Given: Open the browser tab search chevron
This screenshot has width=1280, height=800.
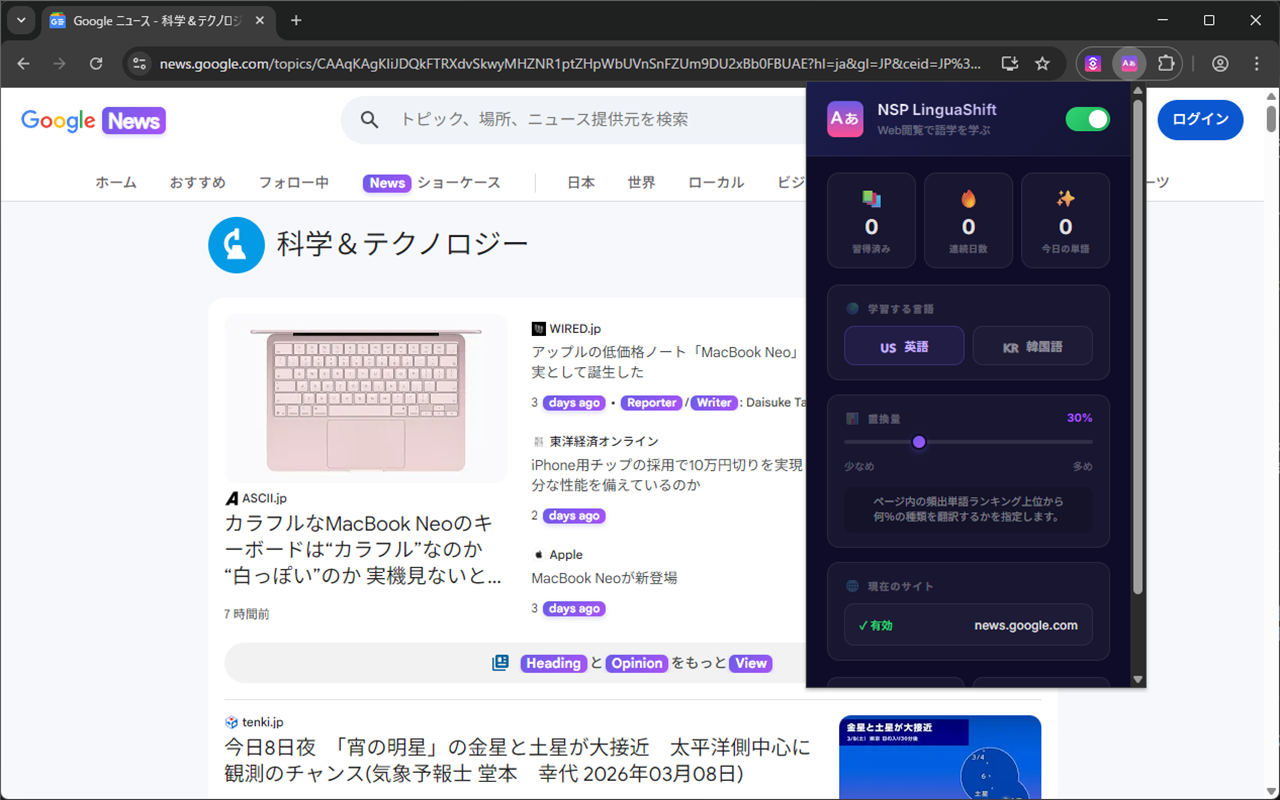Looking at the screenshot, I should (20, 20).
